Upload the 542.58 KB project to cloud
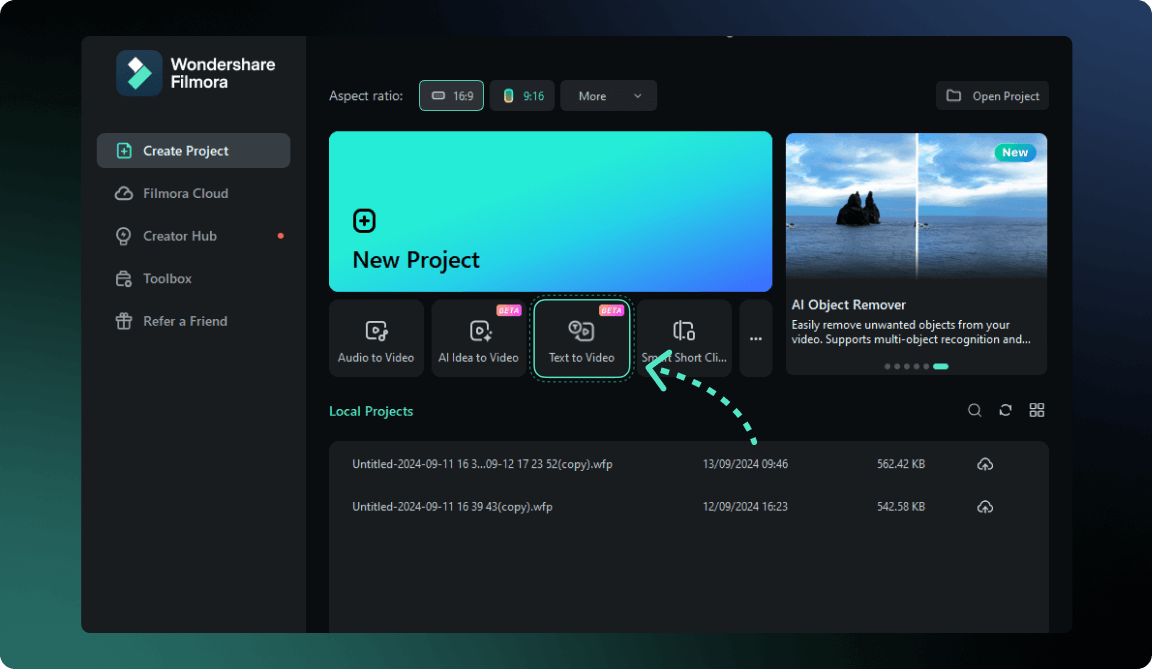This screenshot has width=1152, height=669. (984, 507)
